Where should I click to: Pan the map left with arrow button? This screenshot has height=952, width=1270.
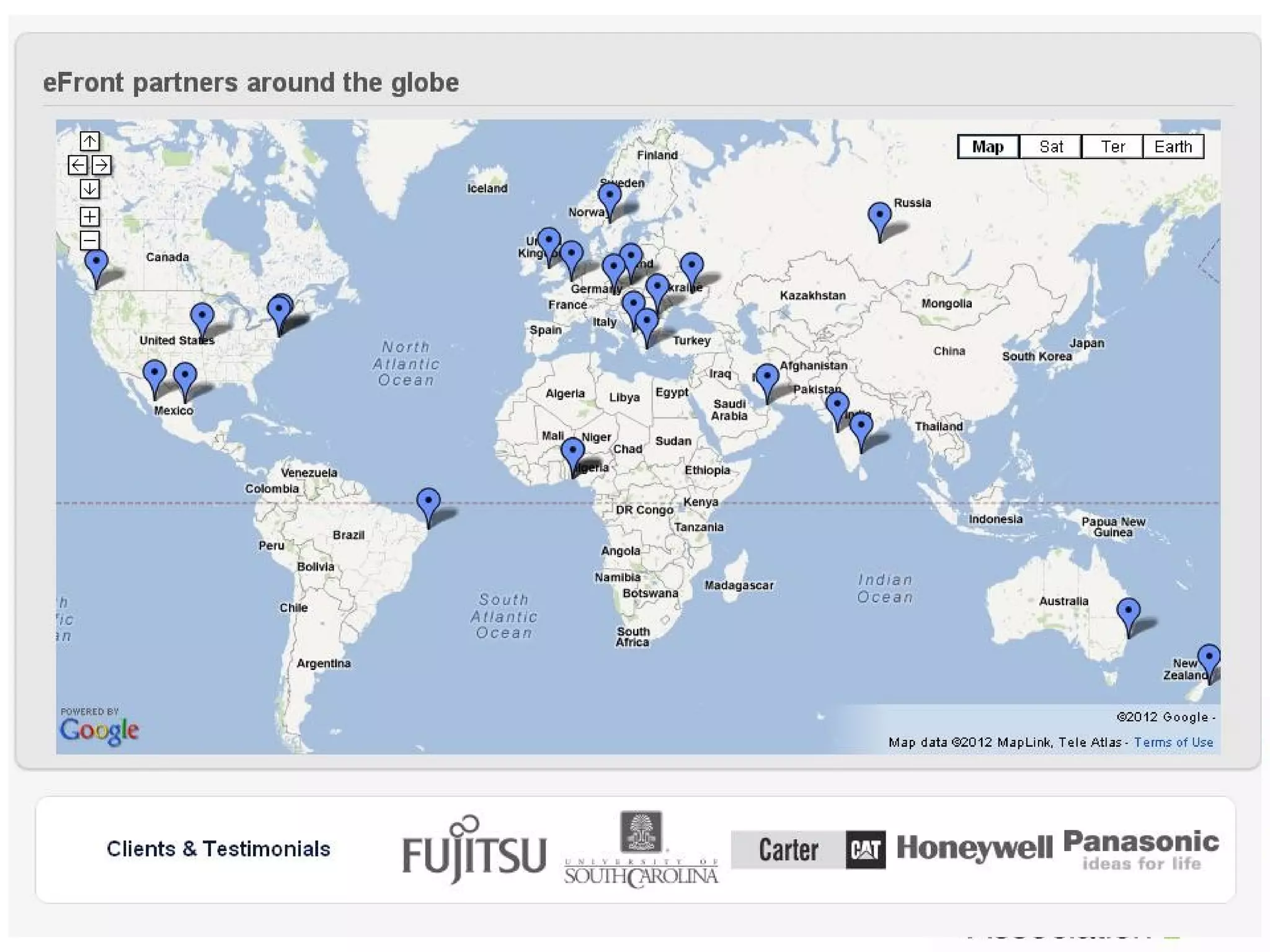(x=78, y=165)
